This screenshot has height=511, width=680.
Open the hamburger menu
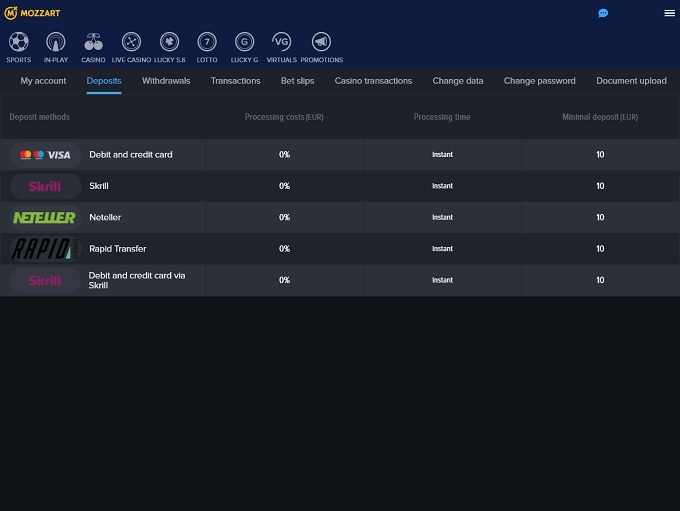669,13
